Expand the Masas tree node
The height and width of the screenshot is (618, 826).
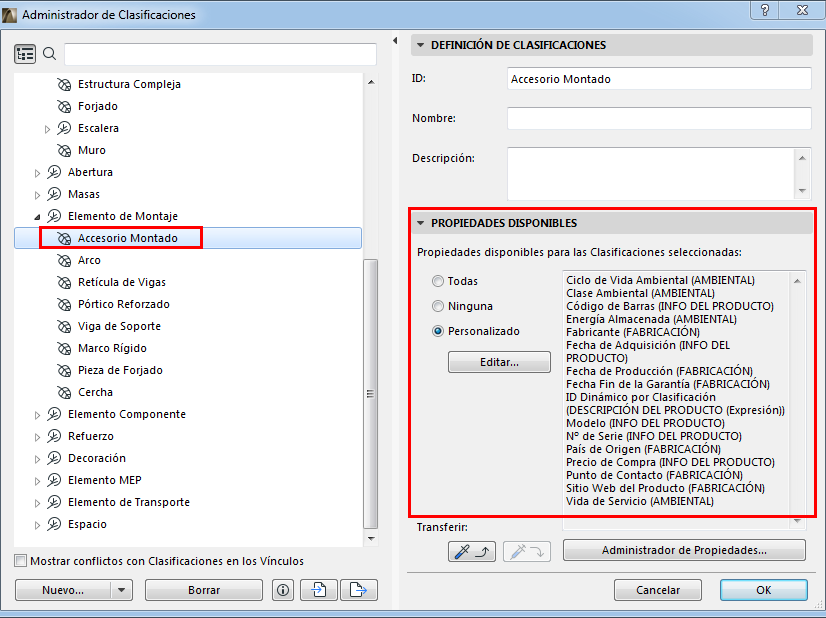tap(37, 195)
